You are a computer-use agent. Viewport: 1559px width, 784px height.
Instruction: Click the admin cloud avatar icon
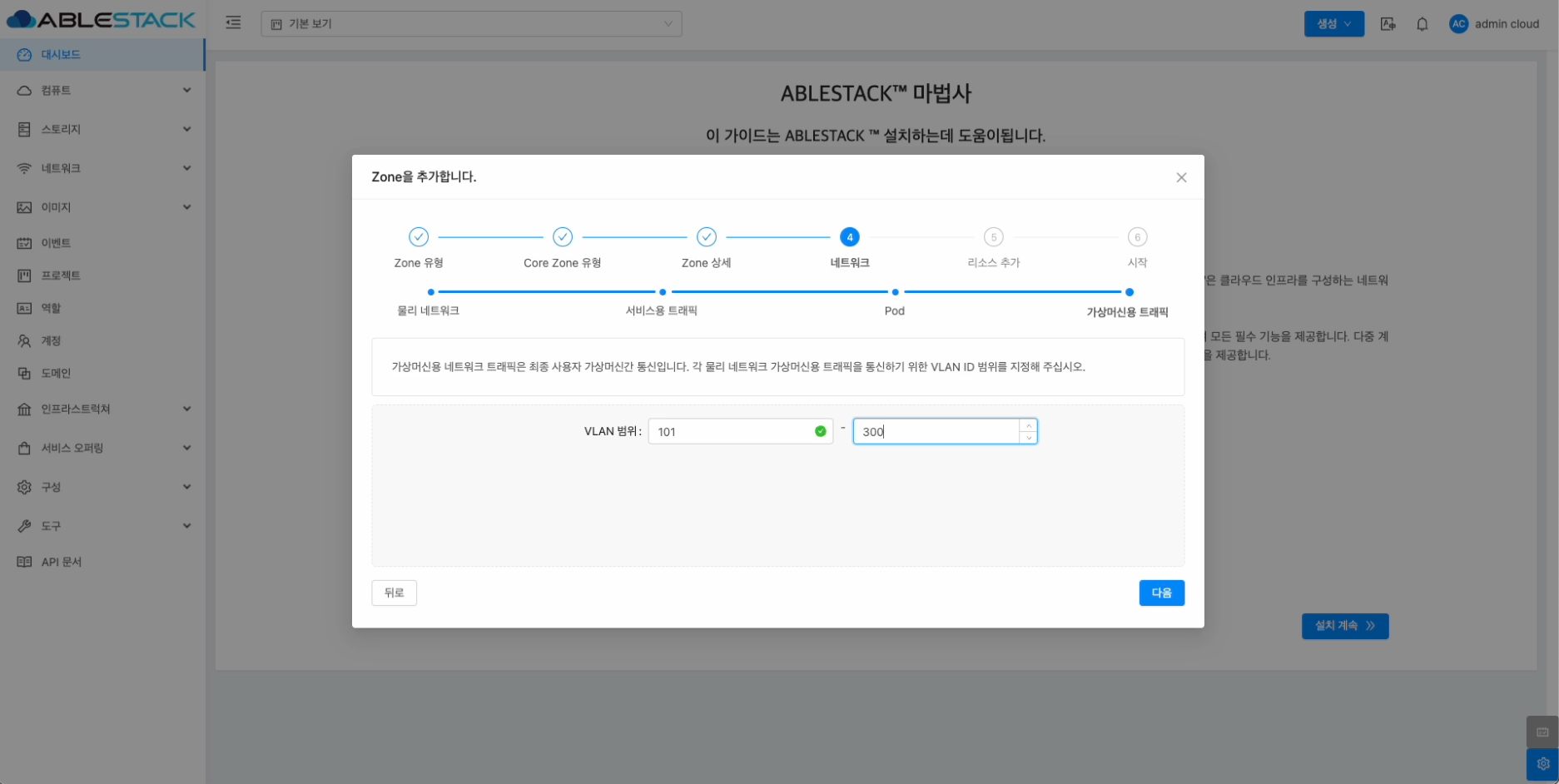click(x=1458, y=24)
